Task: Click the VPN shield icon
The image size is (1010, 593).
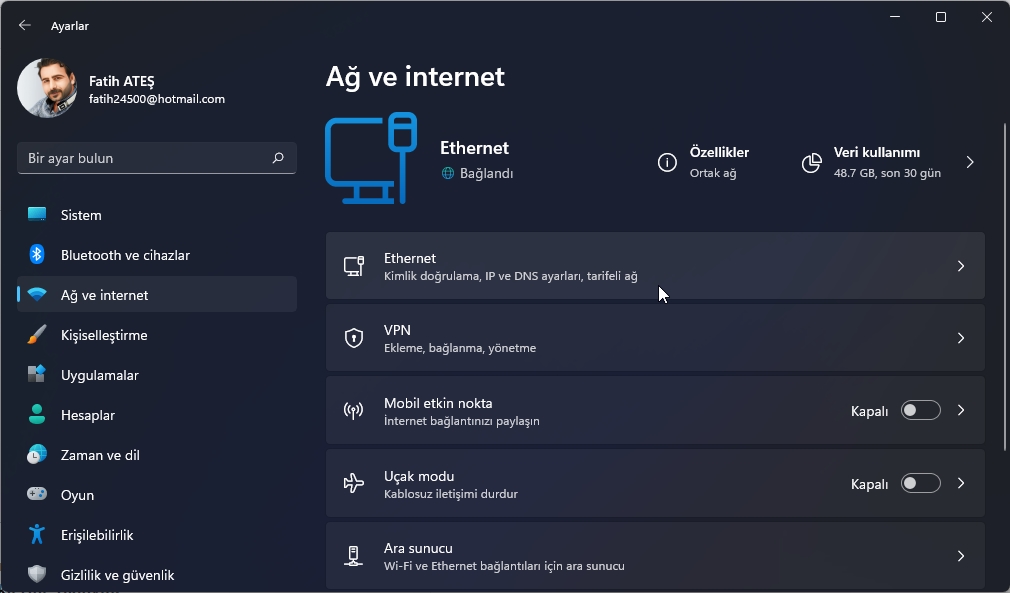Action: tap(354, 337)
